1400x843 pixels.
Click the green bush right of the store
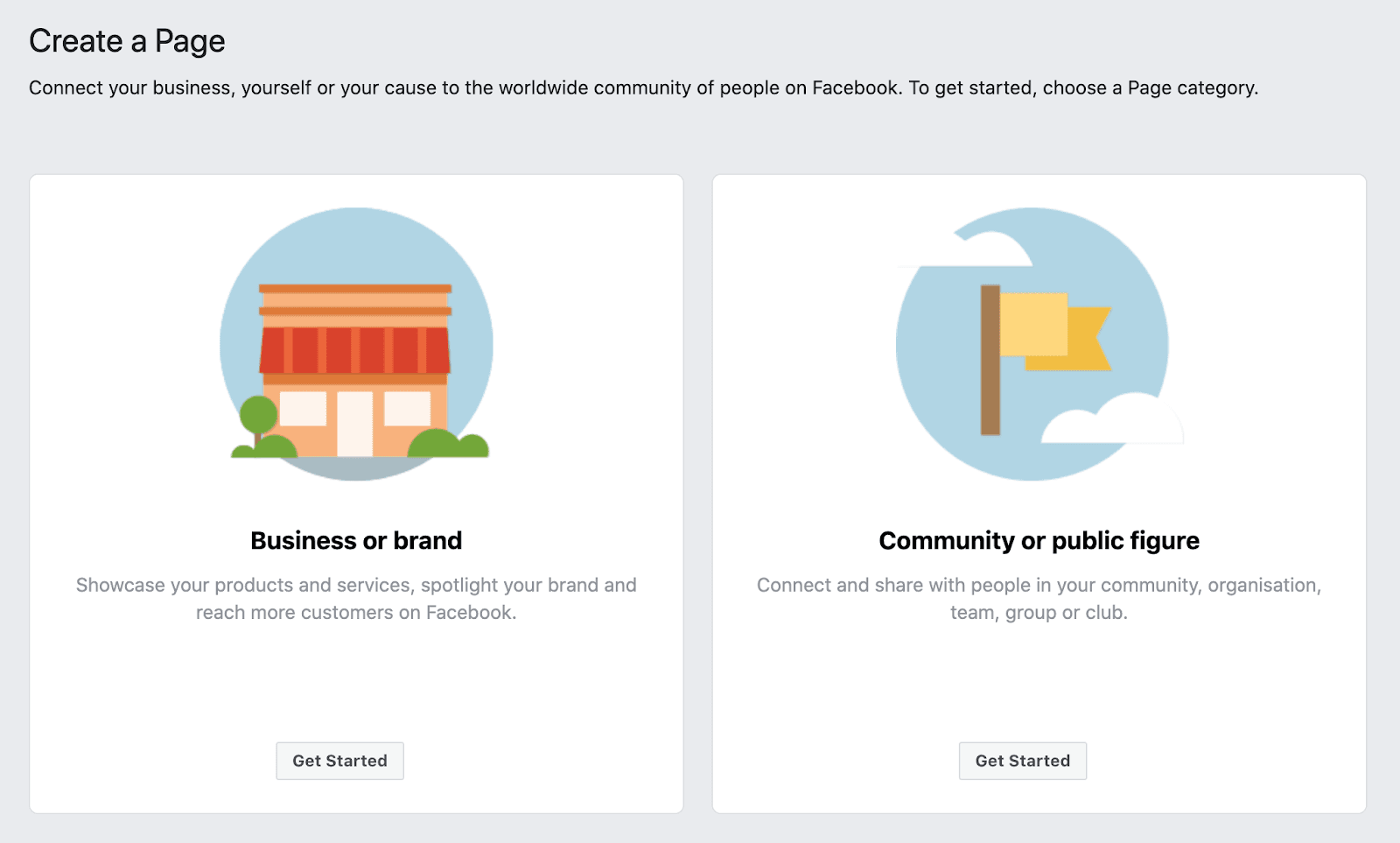pos(446,445)
